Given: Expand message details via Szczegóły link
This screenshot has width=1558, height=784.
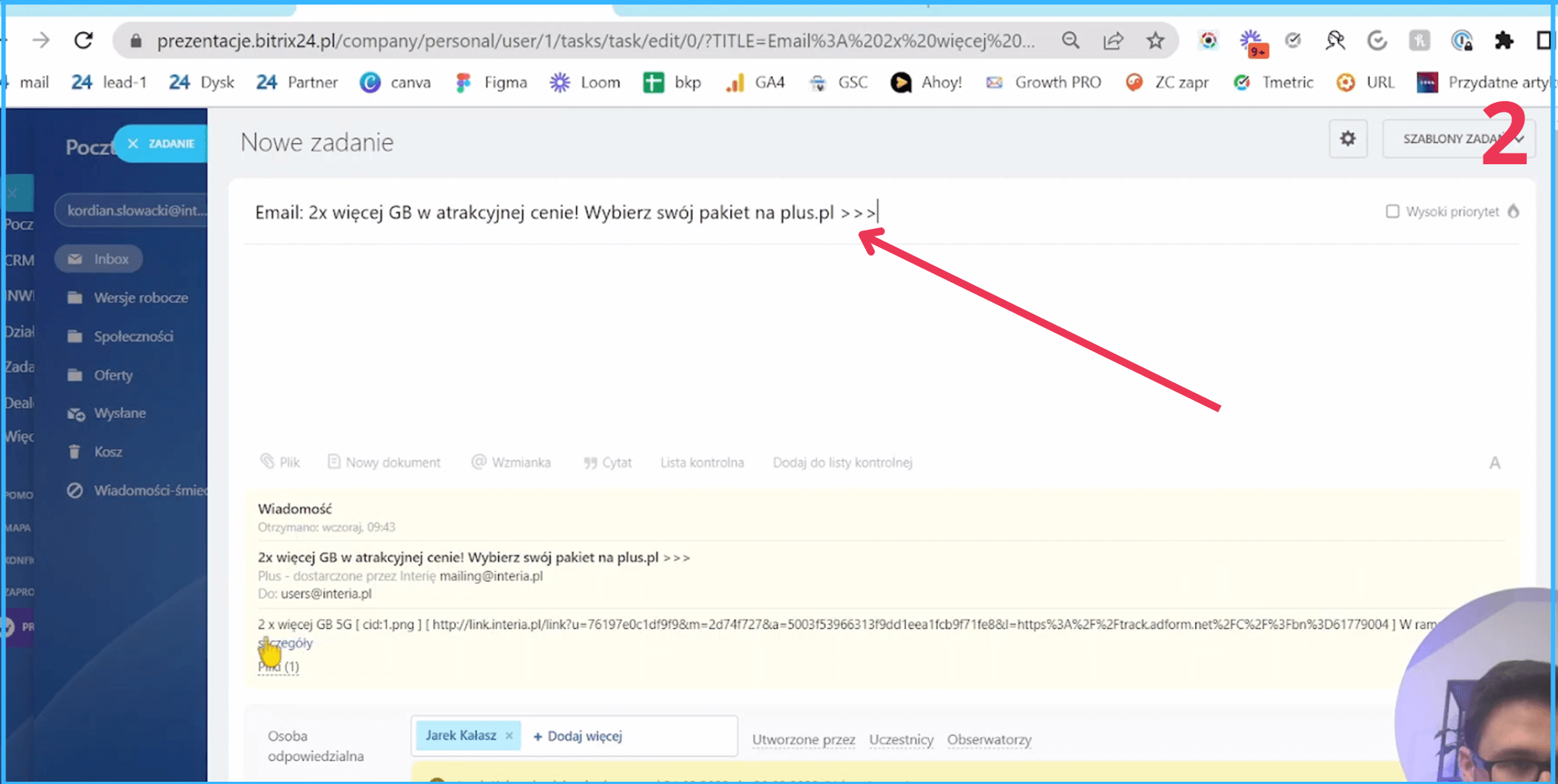Looking at the screenshot, I should (x=289, y=643).
